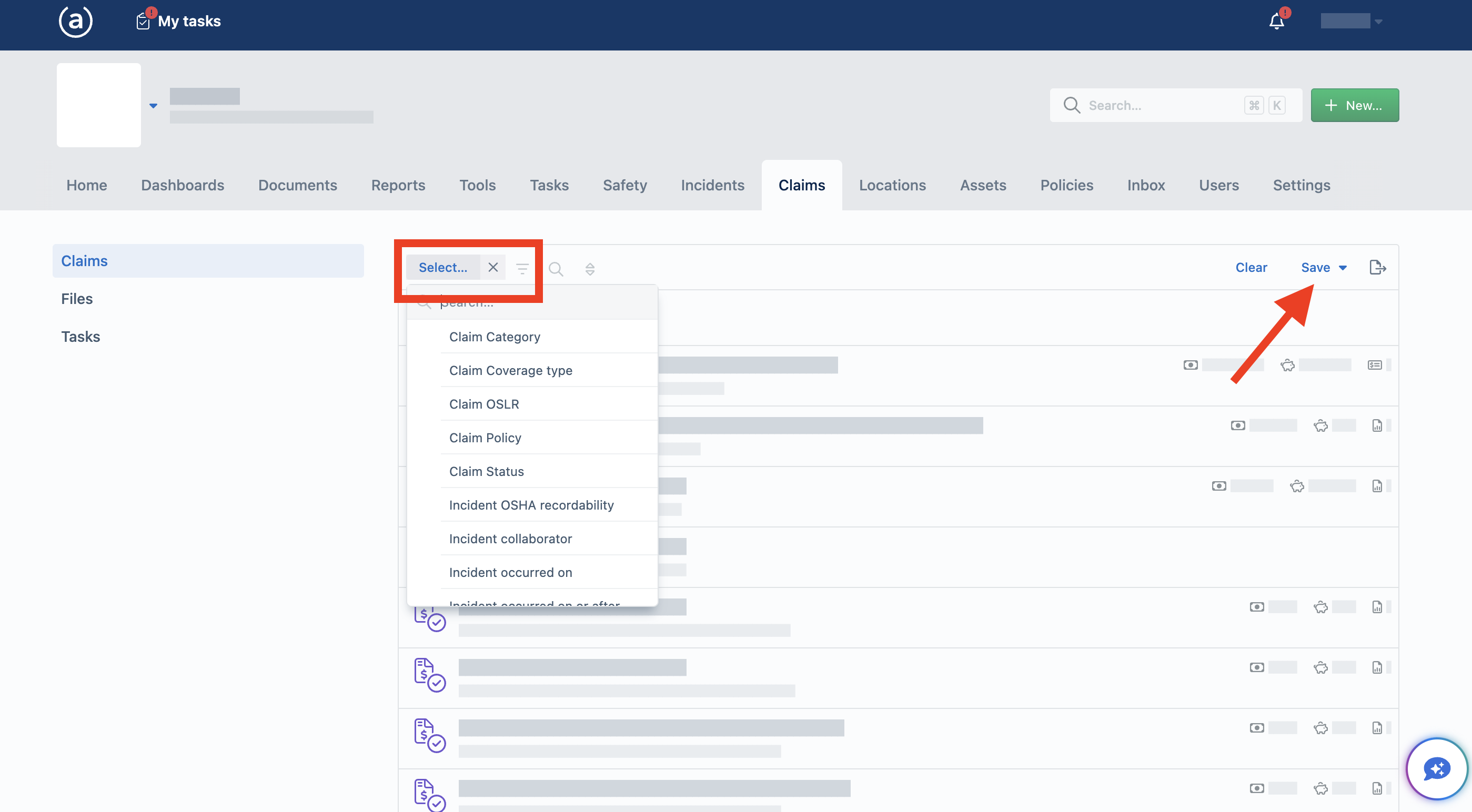Choose Claim Coverage type option

(x=532, y=370)
